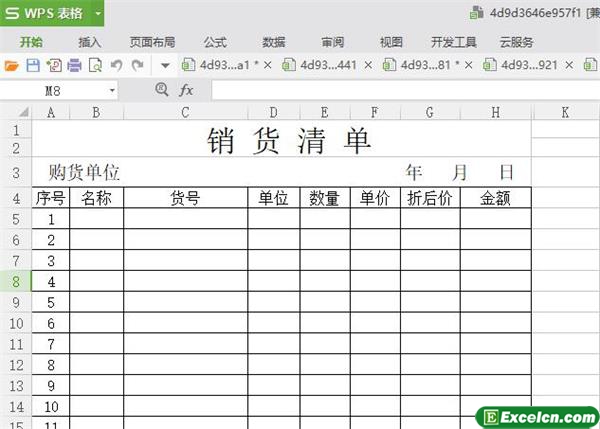Click document icon on tab 4d93...921
This screenshot has width=600, height=429.
point(490,65)
